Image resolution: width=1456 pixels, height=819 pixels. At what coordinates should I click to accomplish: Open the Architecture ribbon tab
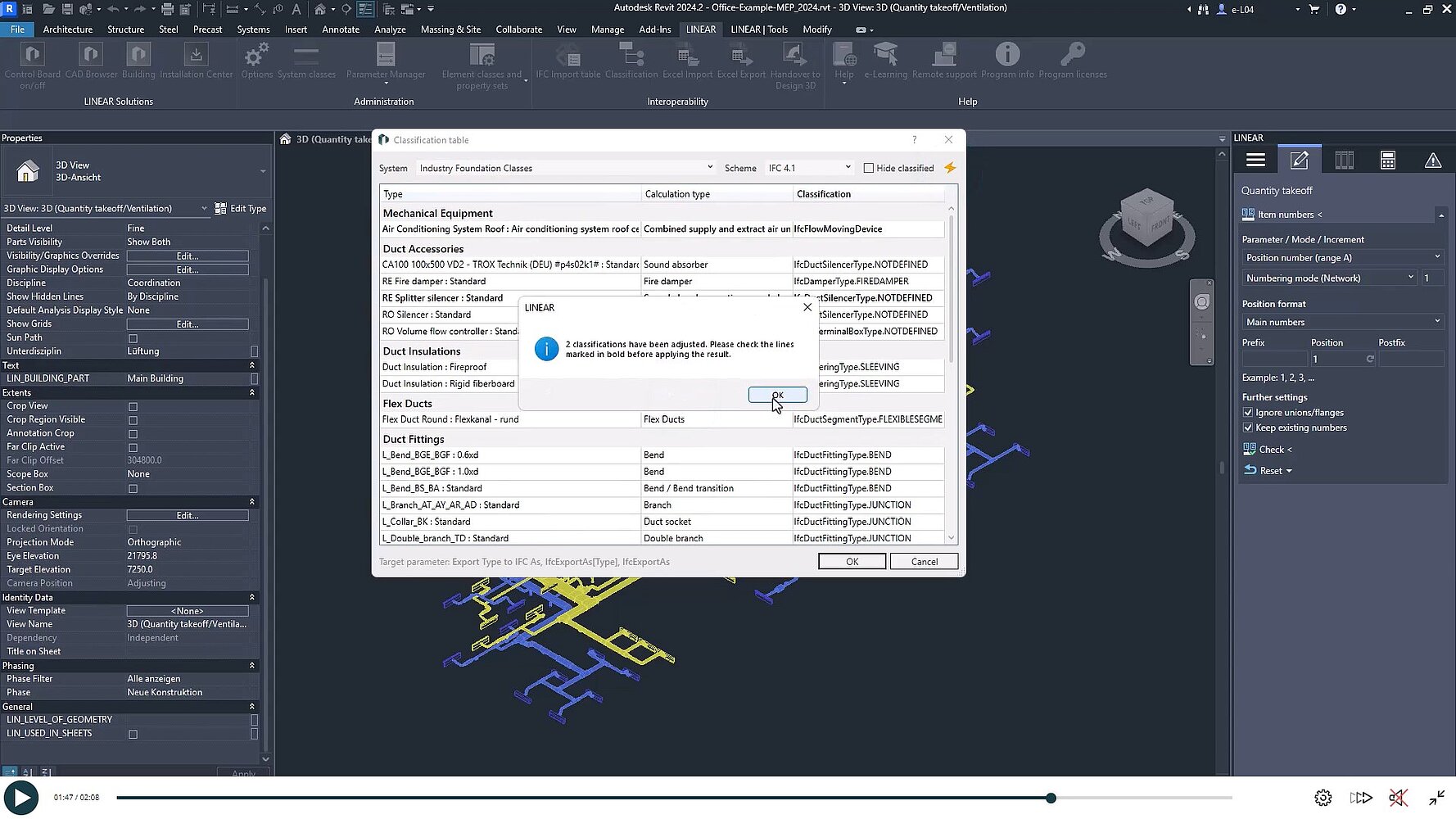[x=67, y=29]
